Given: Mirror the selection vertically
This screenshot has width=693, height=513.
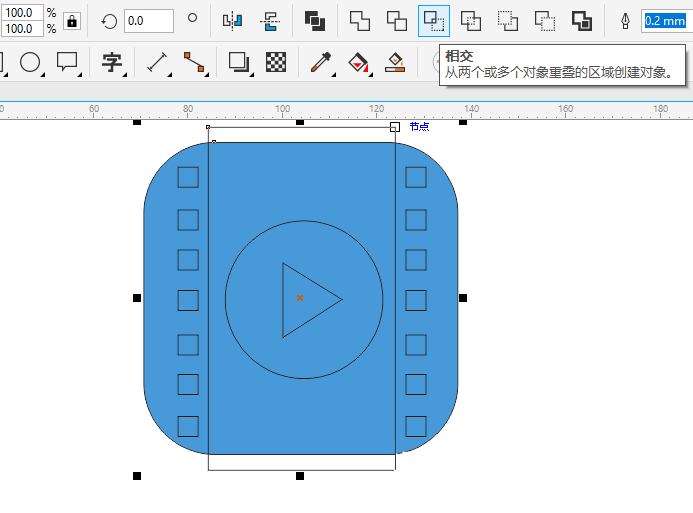Looking at the screenshot, I should click(x=269, y=21).
